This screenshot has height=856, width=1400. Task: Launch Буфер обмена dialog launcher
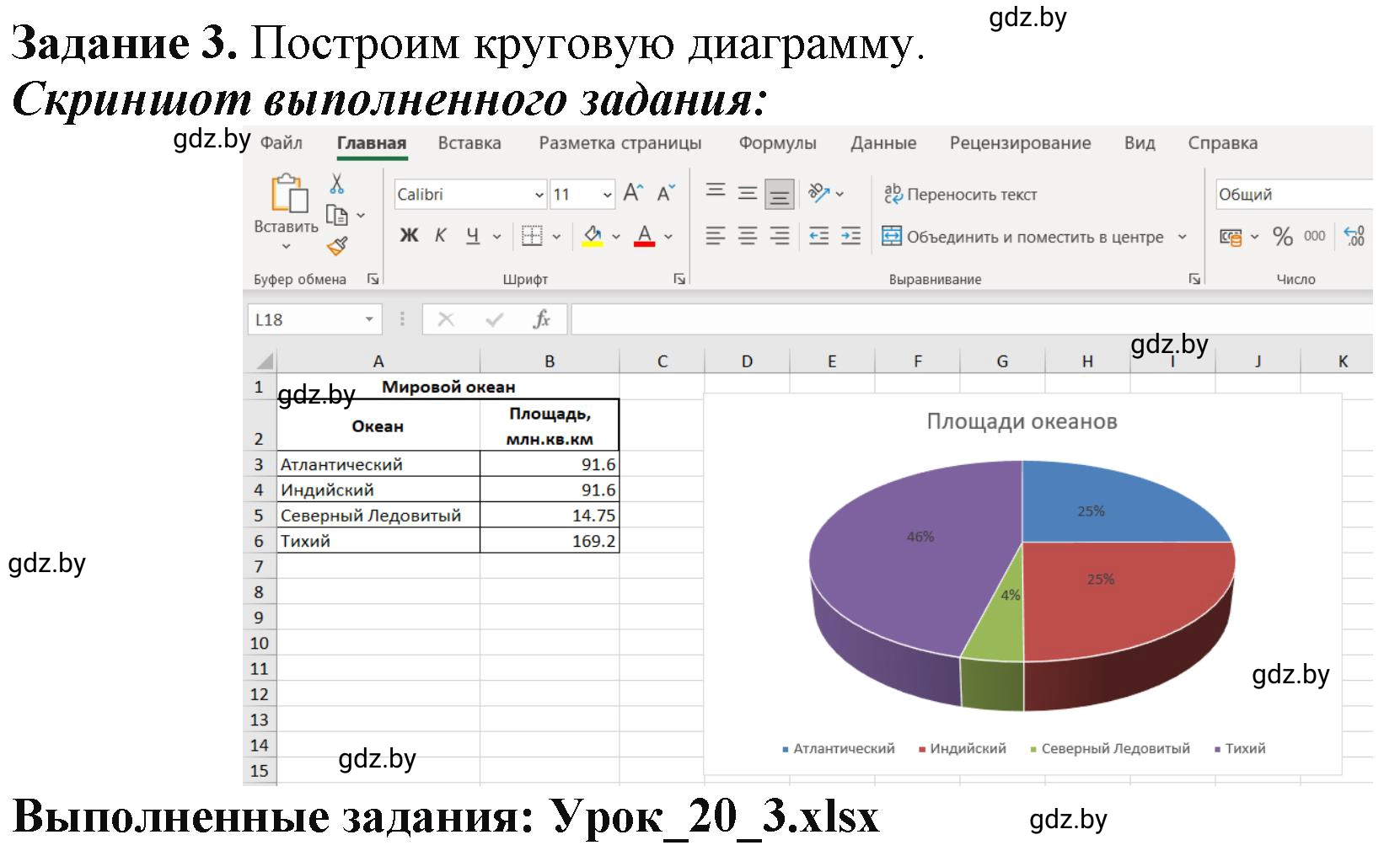click(x=373, y=279)
